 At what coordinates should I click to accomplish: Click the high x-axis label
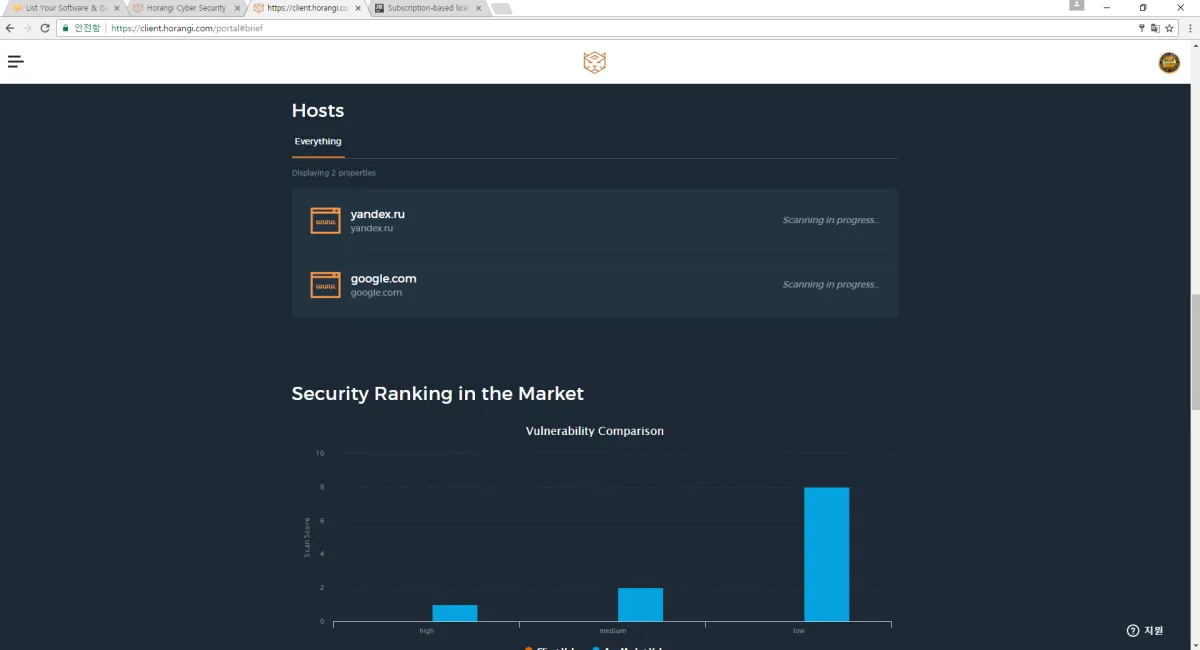(427, 631)
